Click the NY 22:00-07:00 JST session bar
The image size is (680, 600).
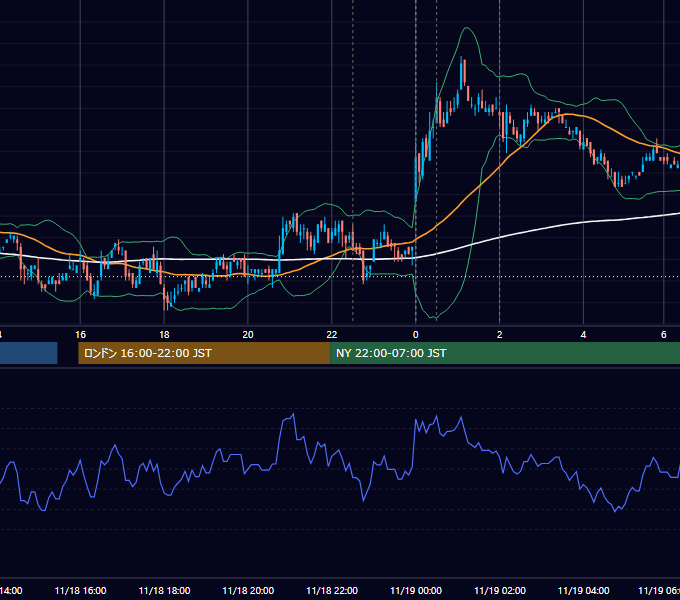505,353
